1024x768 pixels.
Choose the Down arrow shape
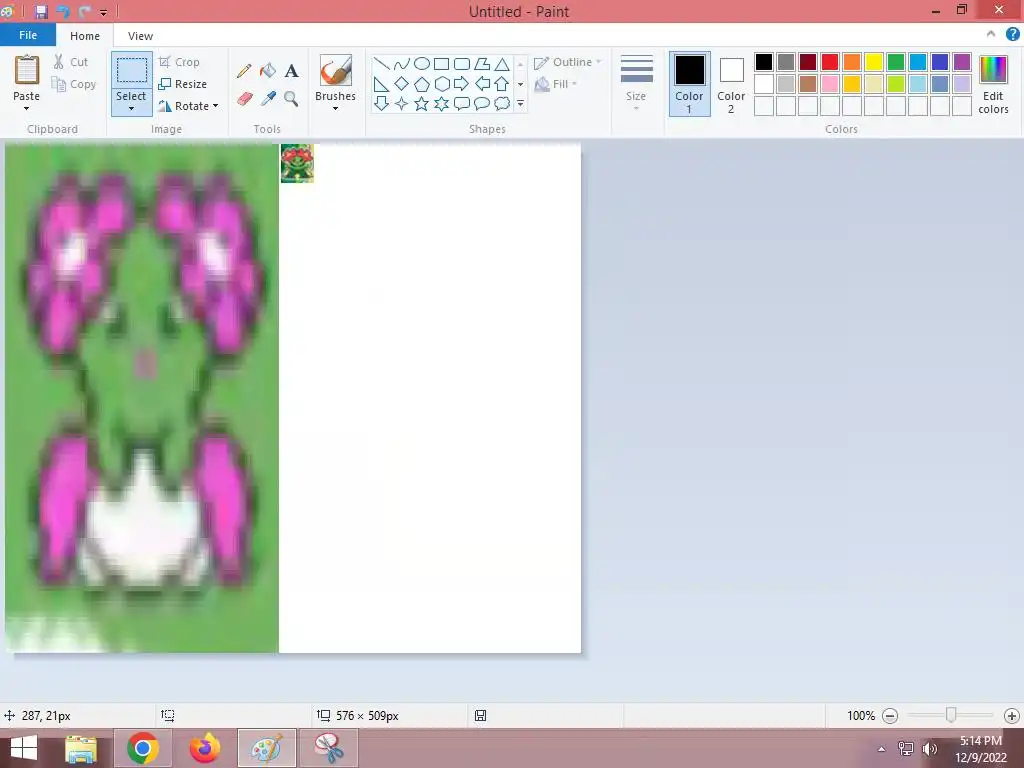point(382,103)
